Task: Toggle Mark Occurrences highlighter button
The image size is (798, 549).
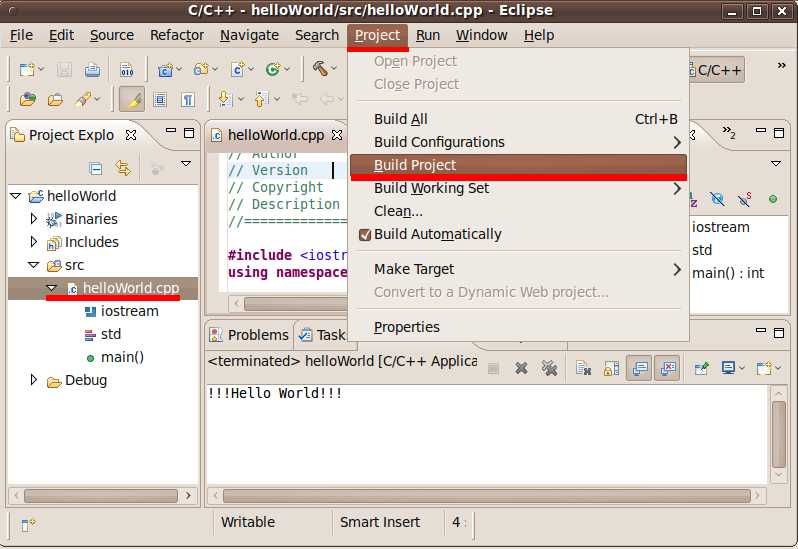Action: pos(132,99)
